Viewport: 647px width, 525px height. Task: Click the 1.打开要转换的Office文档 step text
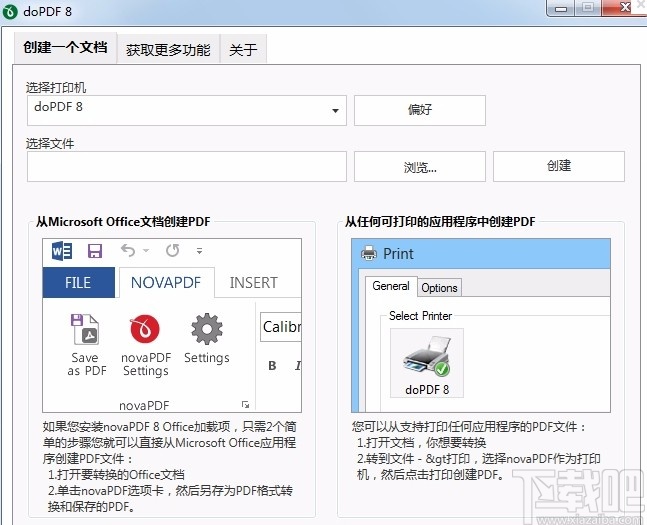point(116,475)
